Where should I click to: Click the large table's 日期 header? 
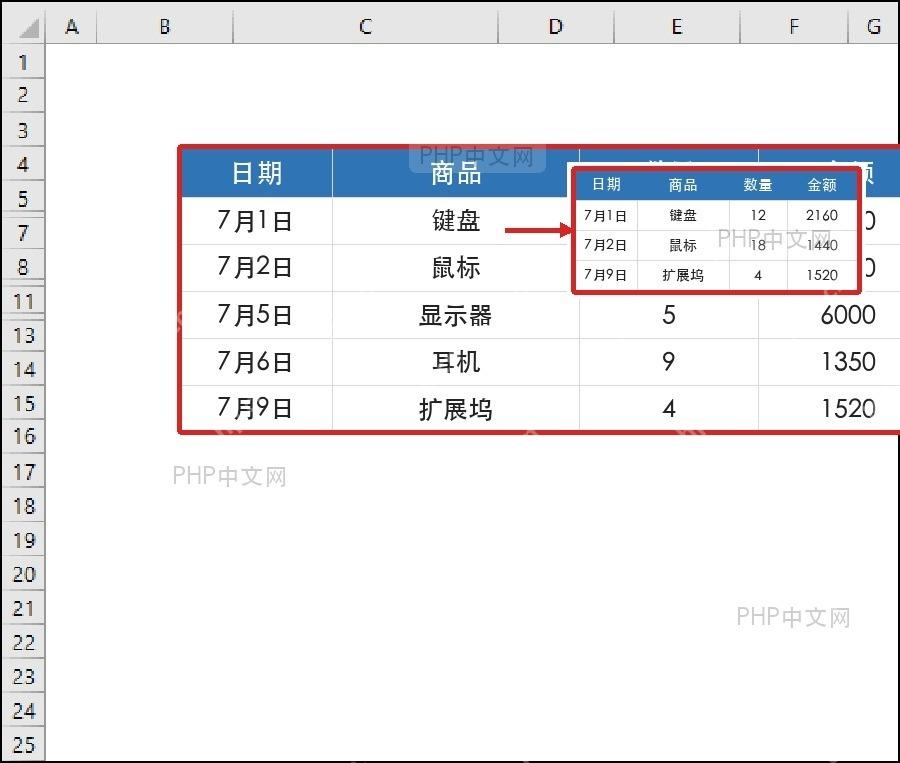pyautogui.click(x=257, y=173)
